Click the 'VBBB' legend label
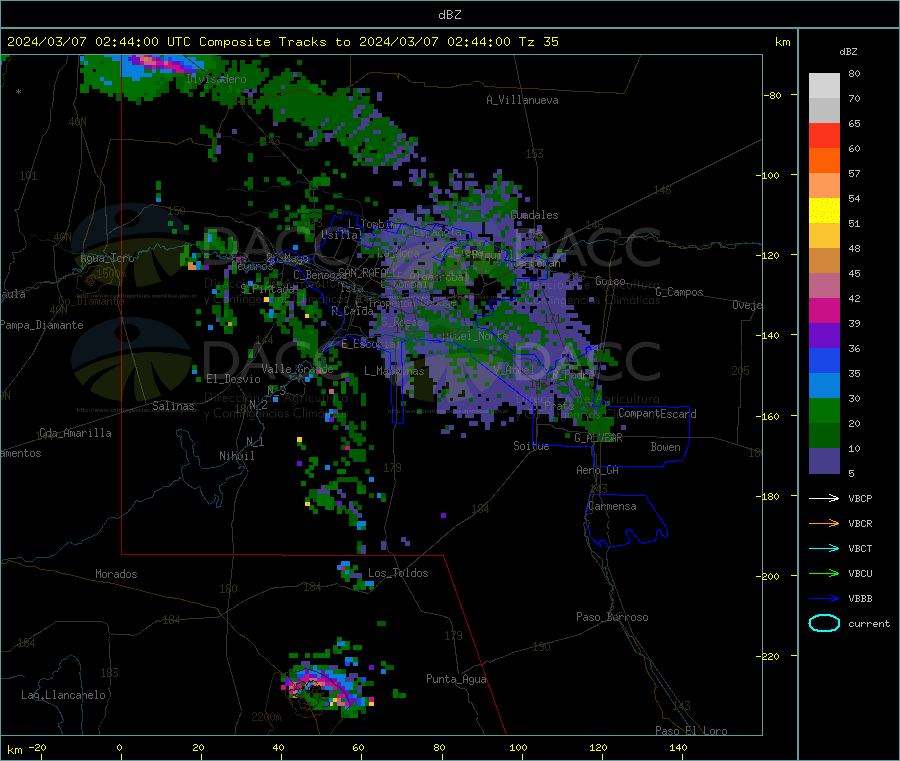The width and height of the screenshot is (900, 761). [860, 599]
